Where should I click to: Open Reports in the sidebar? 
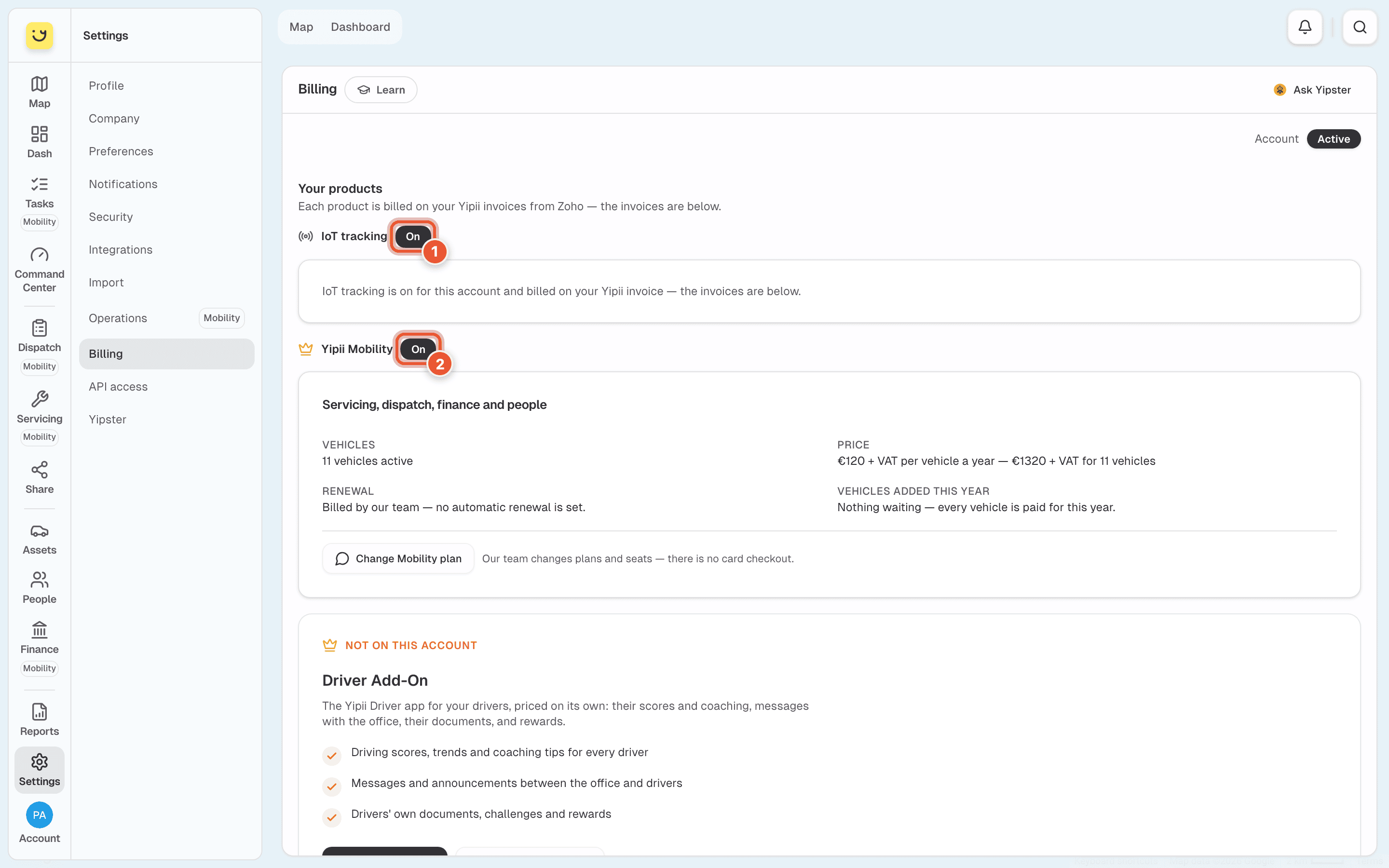pos(39,720)
